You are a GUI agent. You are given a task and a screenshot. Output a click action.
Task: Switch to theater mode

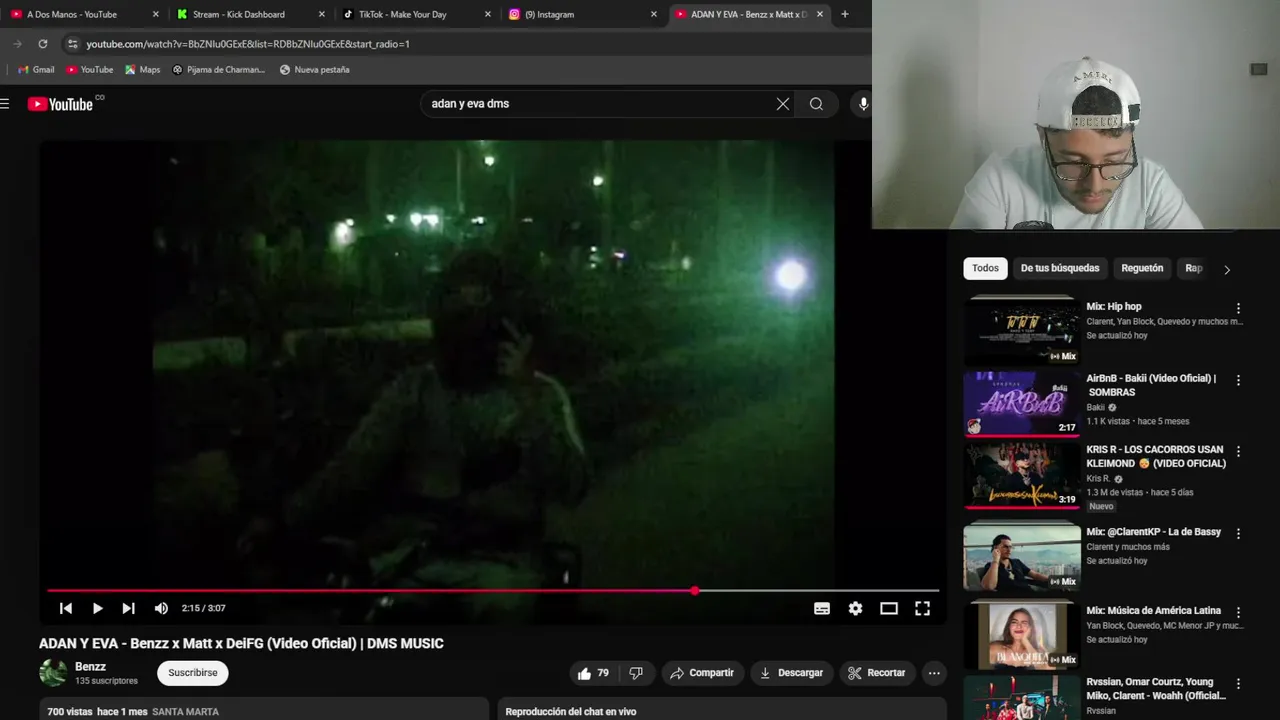point(889,608)
